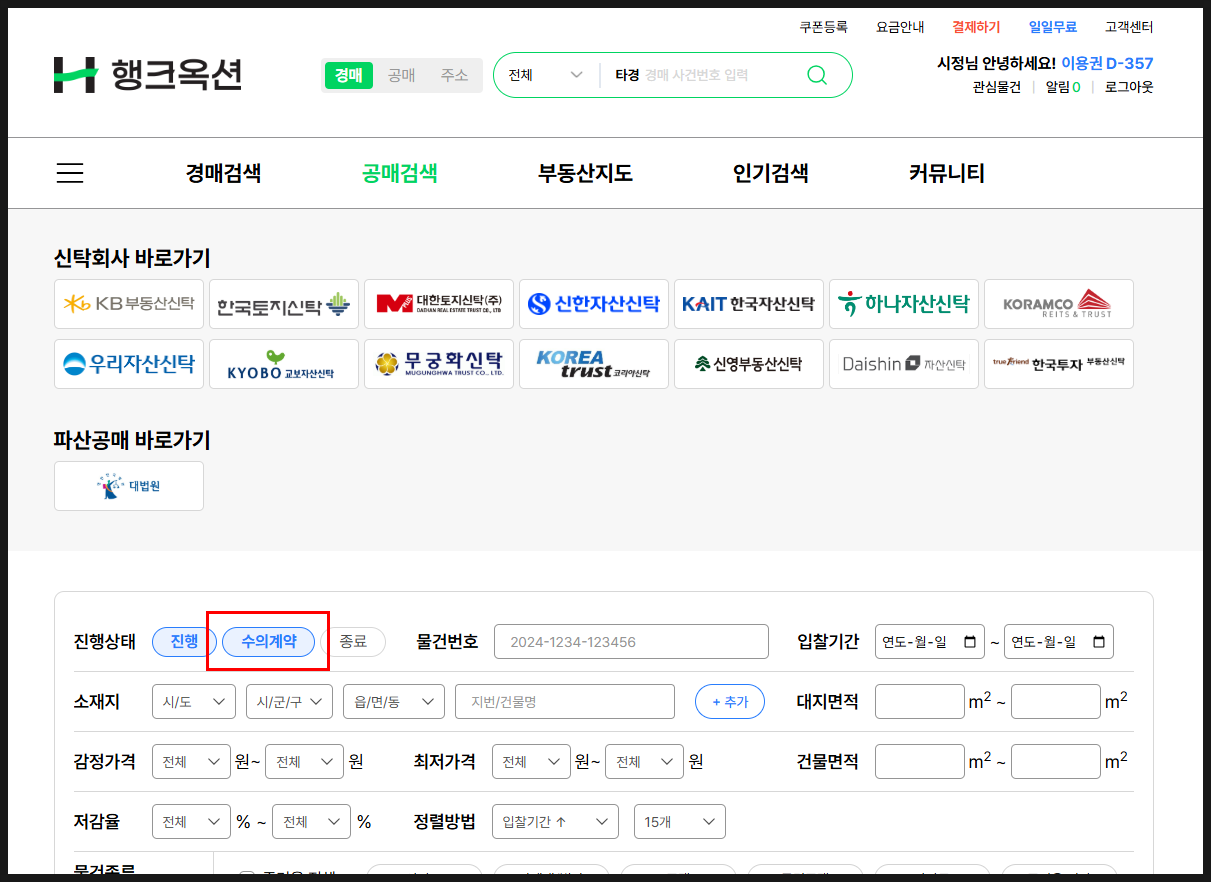Click the 물건번호 input field
The height and width of the screenshot is (882, 1211).
pyautogui.click(x=631, y=642)
